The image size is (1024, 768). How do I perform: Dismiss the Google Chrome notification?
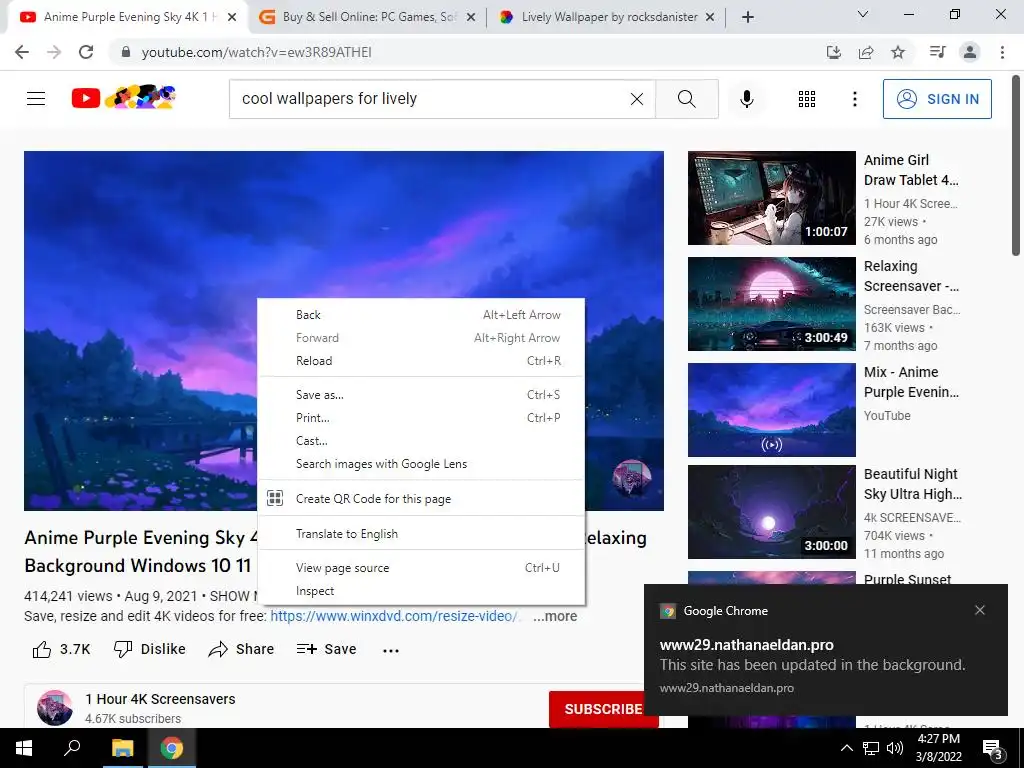coord(980,610)
